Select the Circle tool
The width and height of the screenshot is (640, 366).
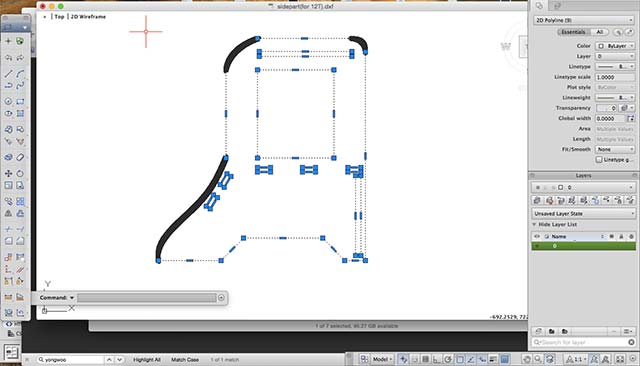pos(8,101)
